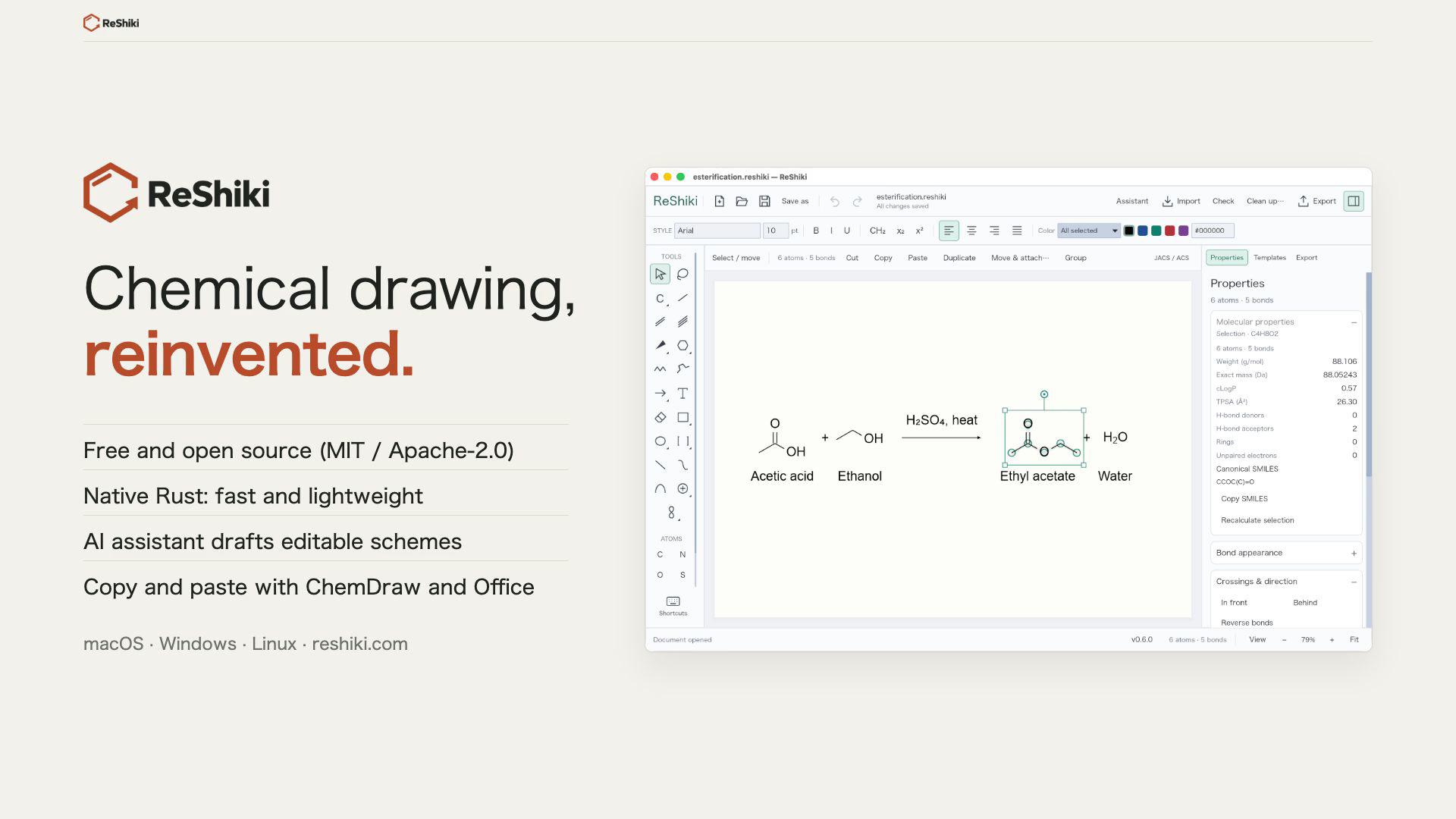This screenshot has height=819, width=1456.
Task: Toggle bold text formatting
Action: coord(816,231)
